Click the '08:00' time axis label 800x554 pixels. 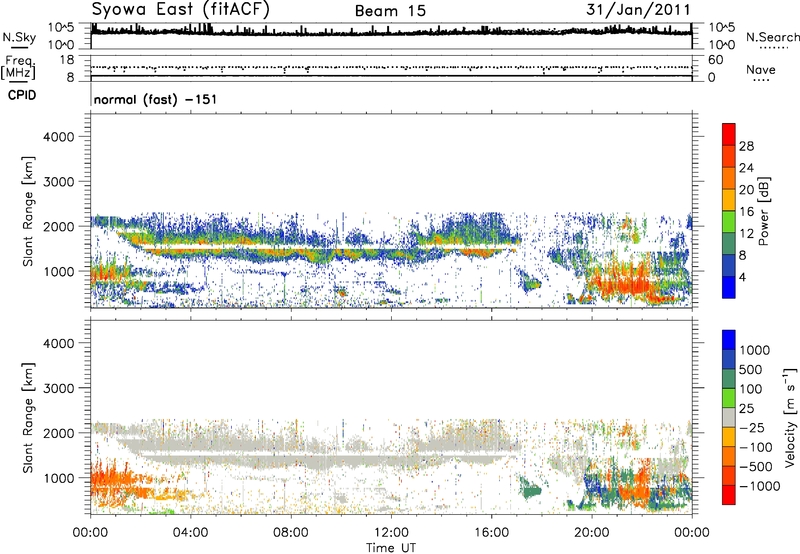[291, 533]
